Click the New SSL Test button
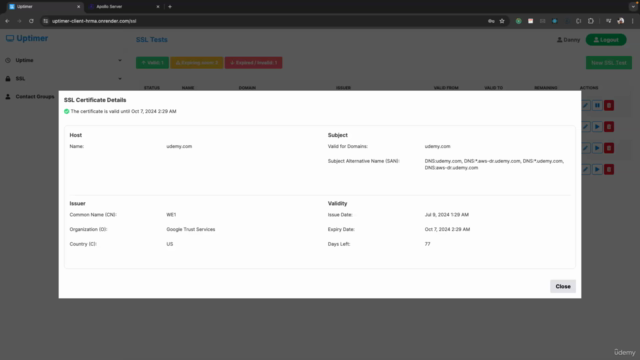The width and height of the screenshot is (640, 360). pos(609,62)
